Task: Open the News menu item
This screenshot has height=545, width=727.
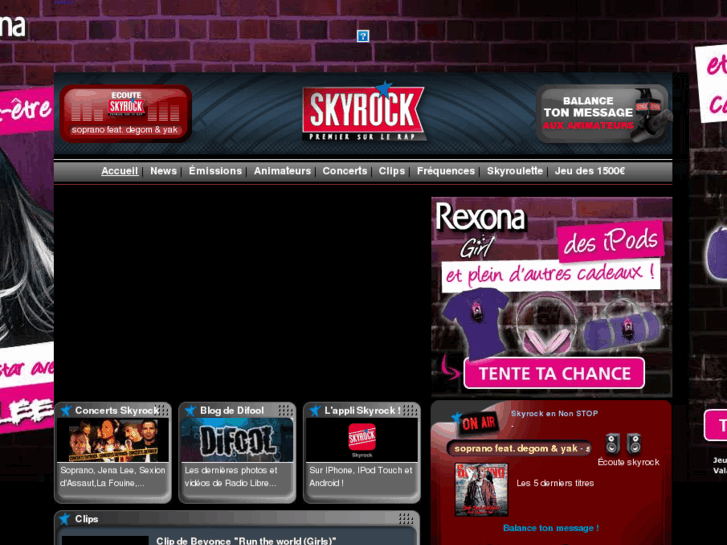Action: [163, 171]
